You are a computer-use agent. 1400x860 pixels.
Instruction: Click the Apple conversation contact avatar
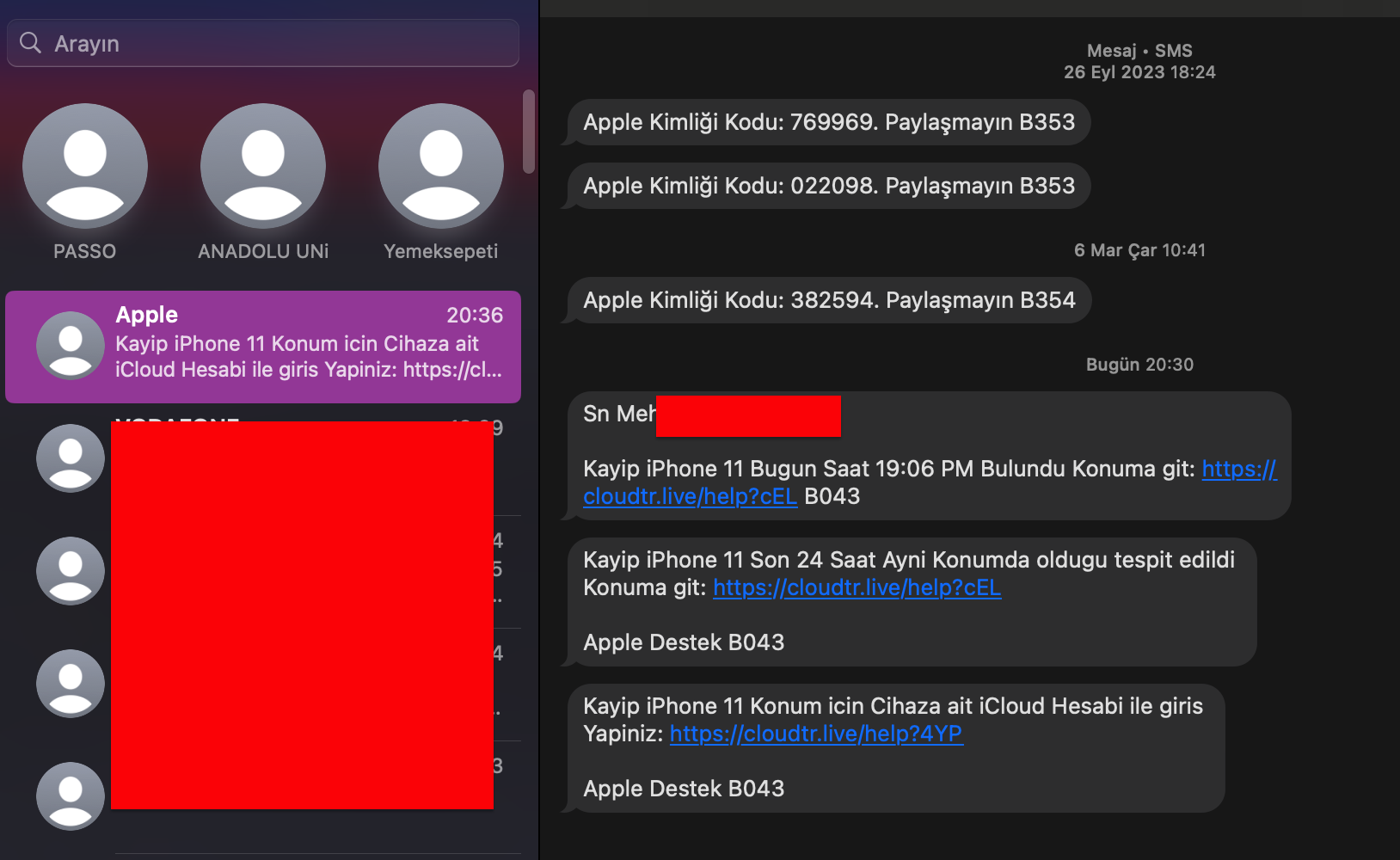coord(71,346)
